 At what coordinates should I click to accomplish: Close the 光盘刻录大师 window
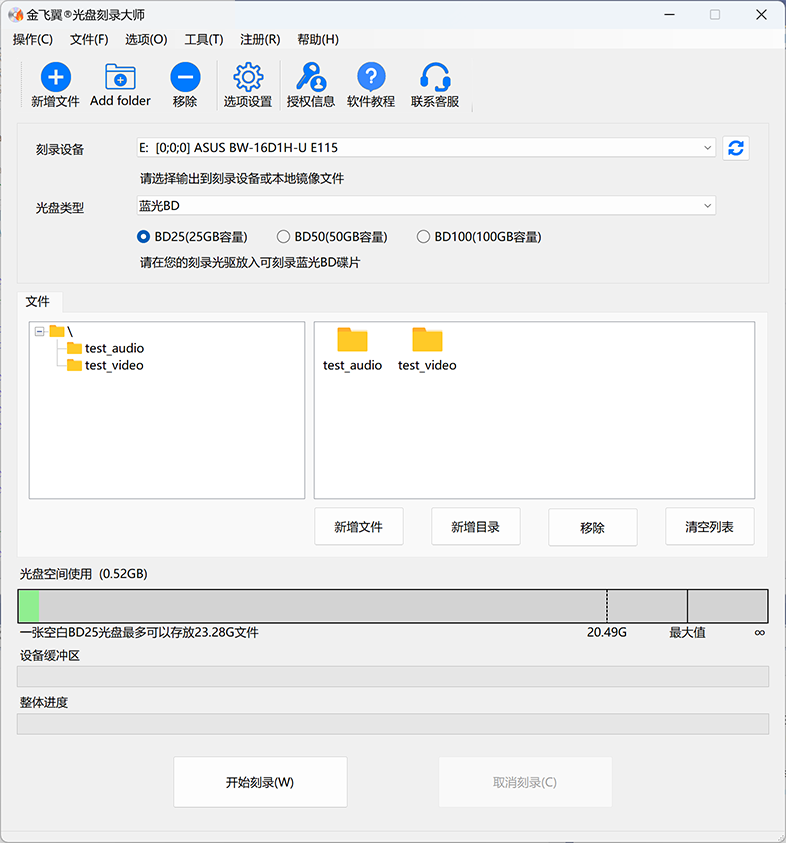pos(761,15)
